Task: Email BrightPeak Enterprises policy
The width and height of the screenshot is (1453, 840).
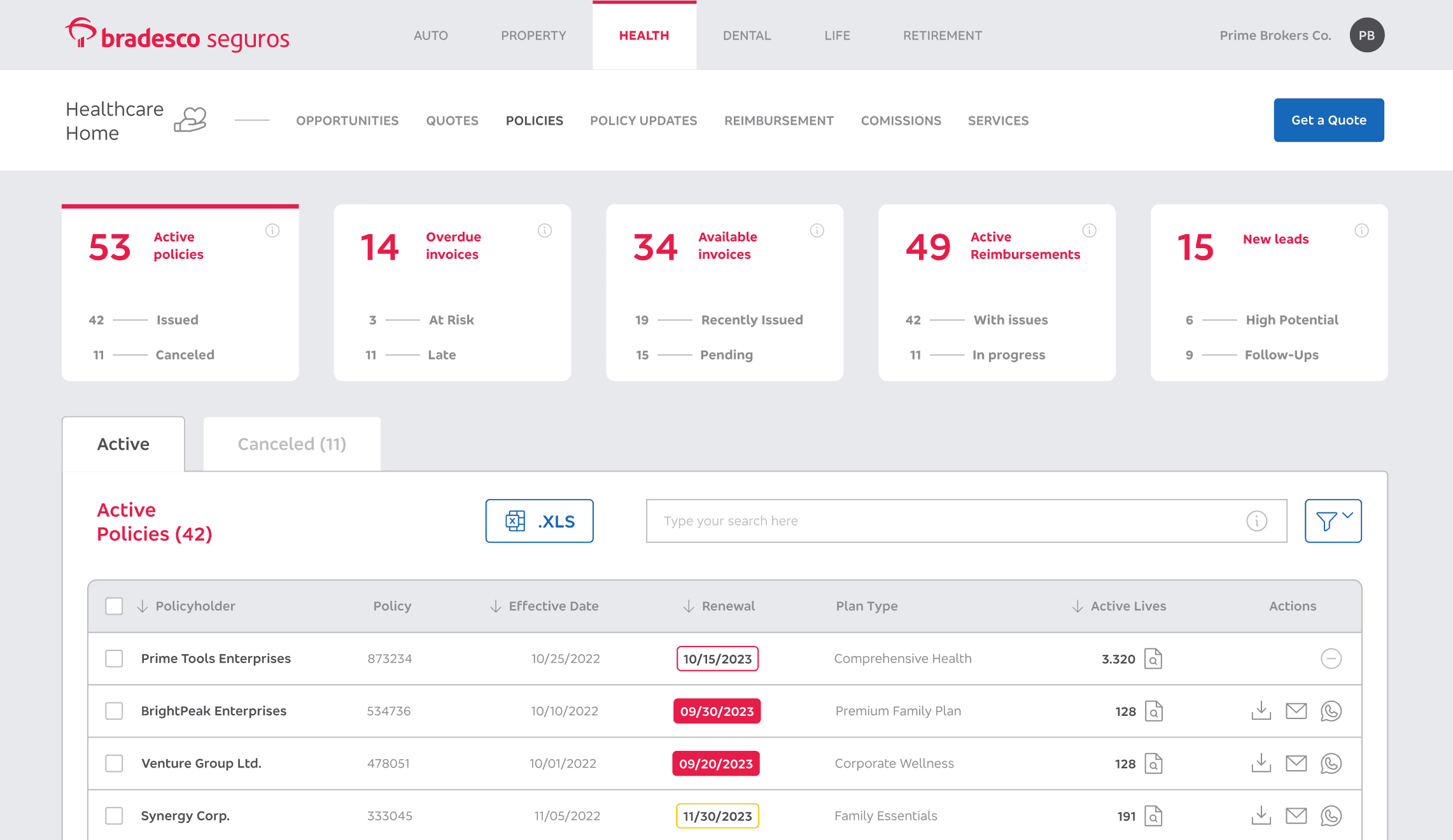Action: pos(1296,711)
